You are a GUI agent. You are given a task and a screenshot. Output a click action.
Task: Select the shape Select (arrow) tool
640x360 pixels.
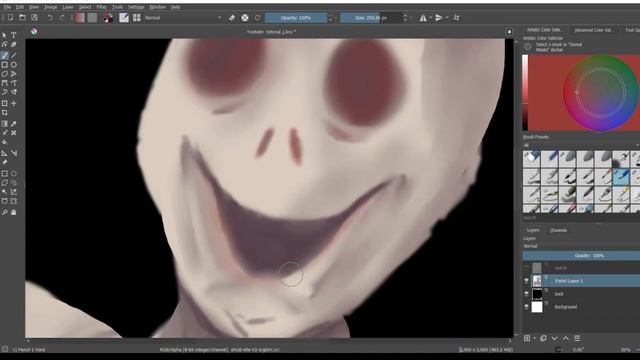click(4, 36)
